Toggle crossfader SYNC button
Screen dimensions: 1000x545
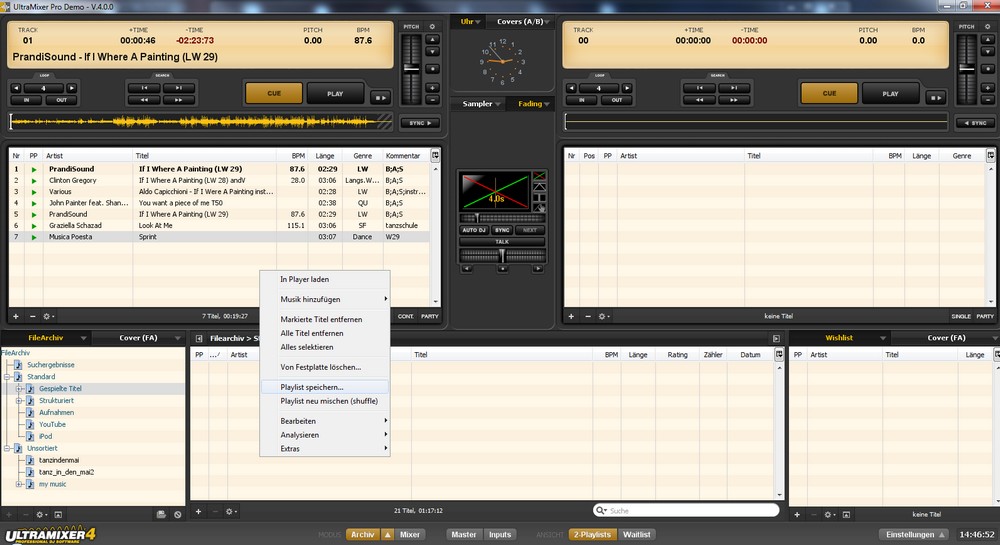pyautogui.click(x=503, y=230)
